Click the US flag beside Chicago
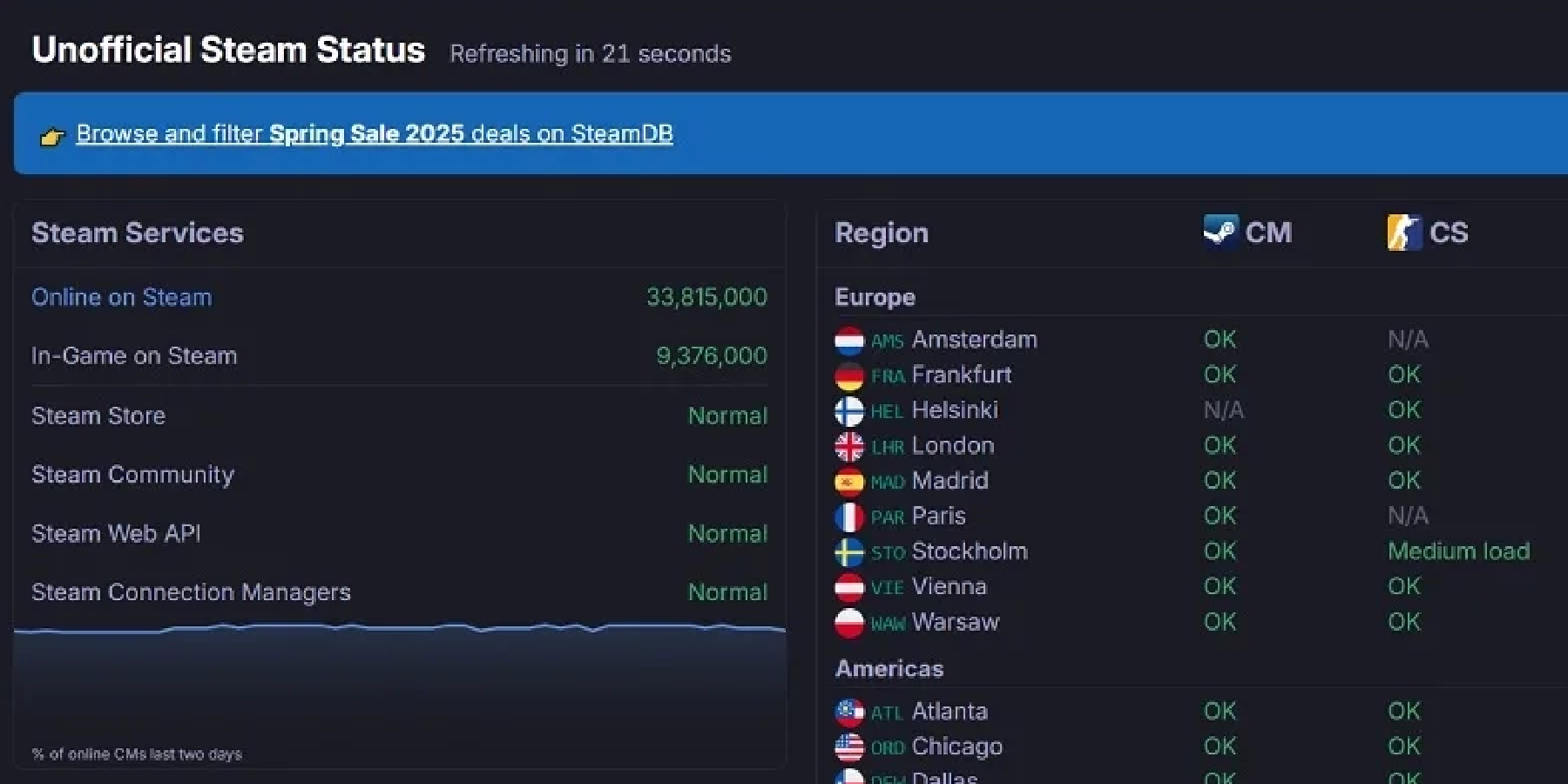Viewport: 1568px width, 784px height. tap(849, 747)
